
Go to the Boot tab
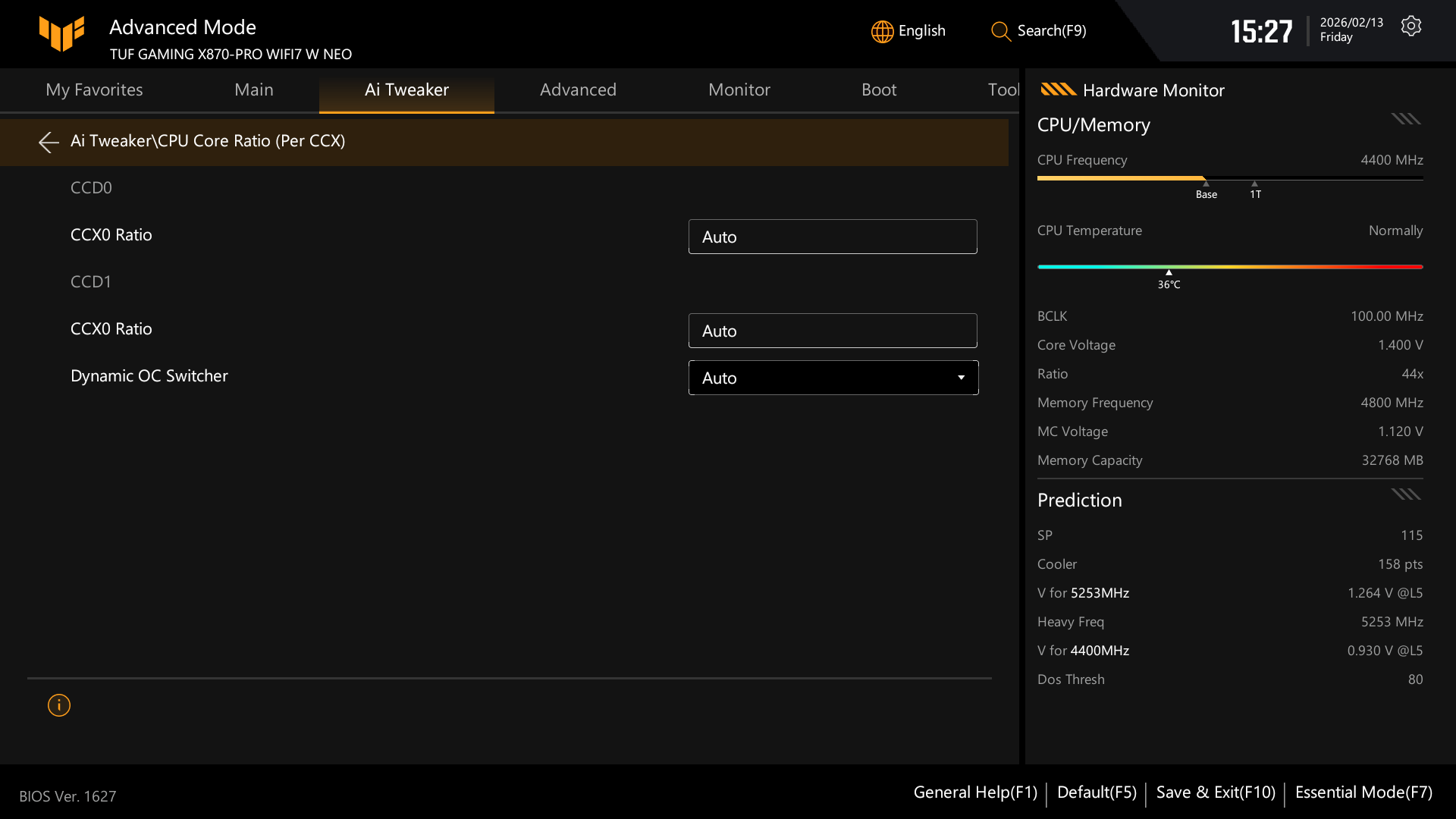pyautogui.click(x=878, y=89)
